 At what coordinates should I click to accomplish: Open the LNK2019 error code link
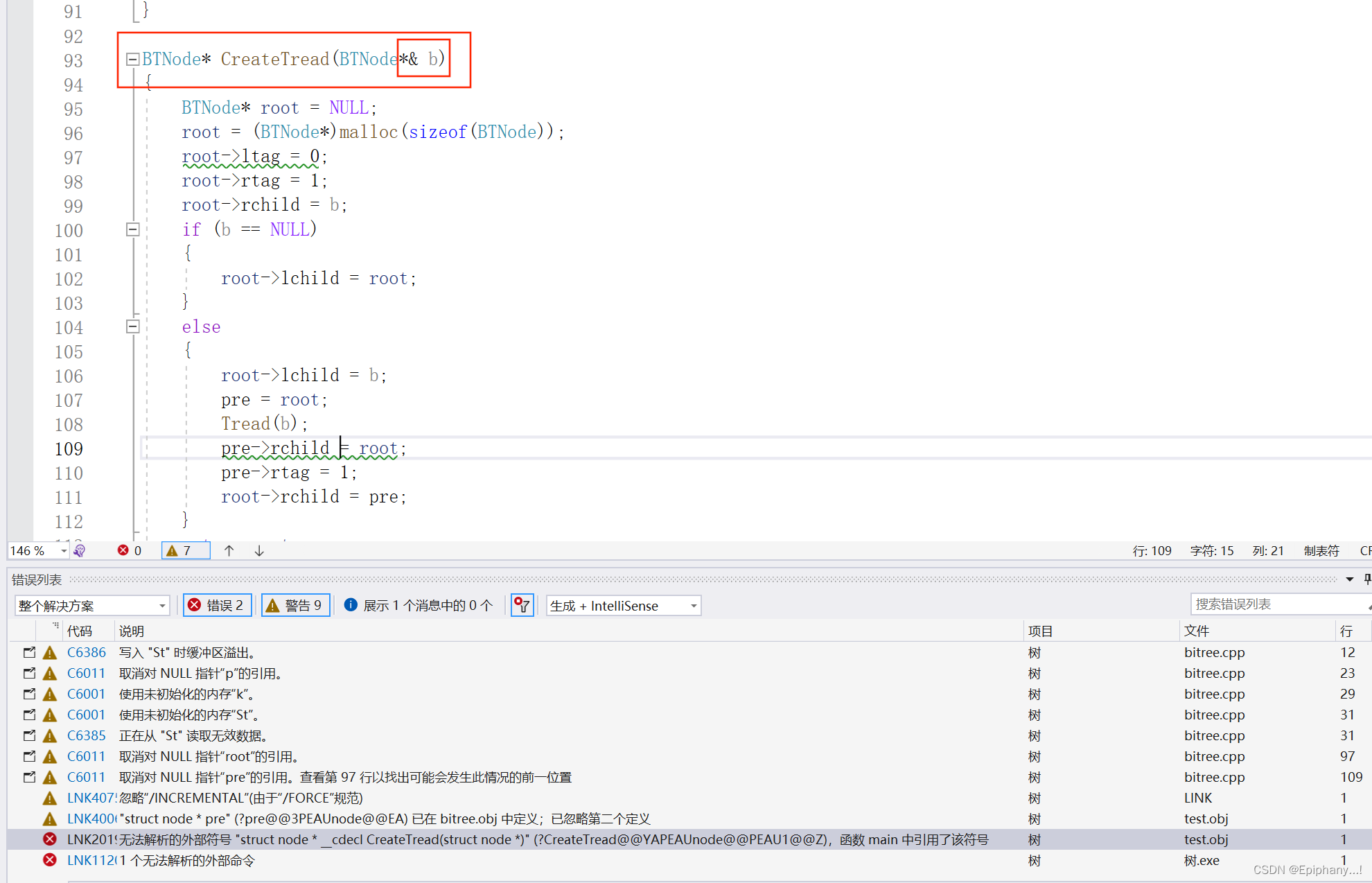coord(90,839)
